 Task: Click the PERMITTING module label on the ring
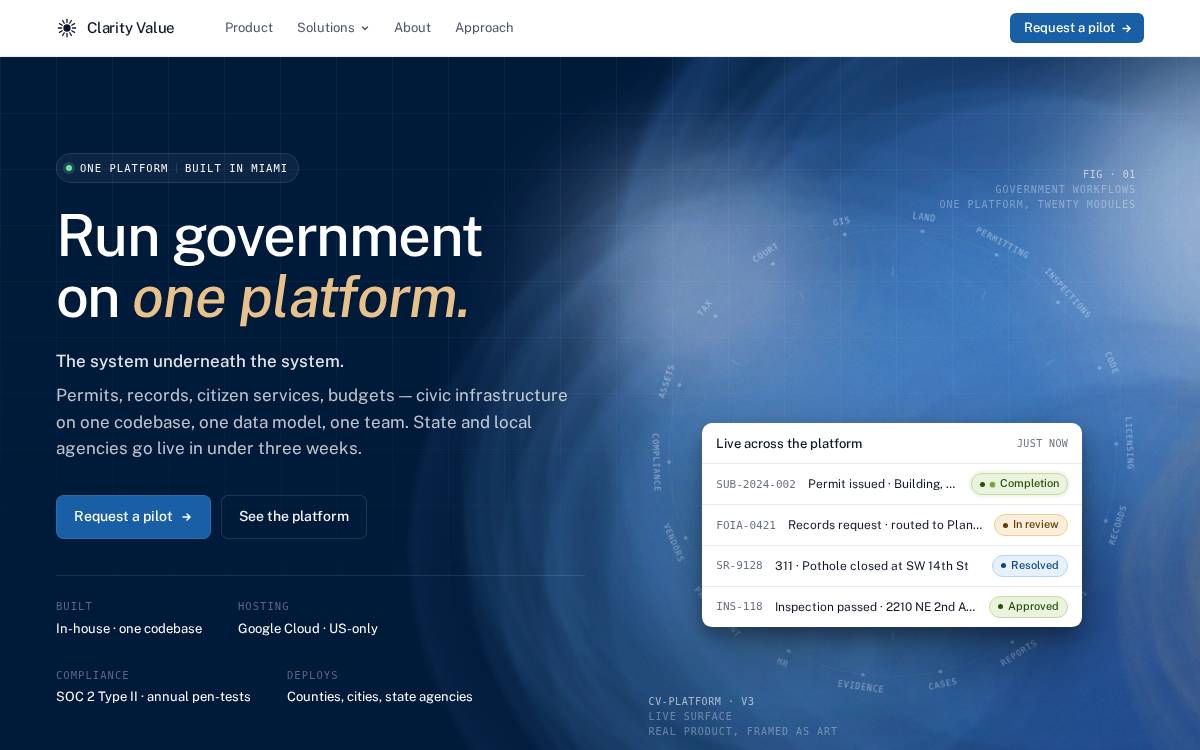click(x=1002, y=242)
